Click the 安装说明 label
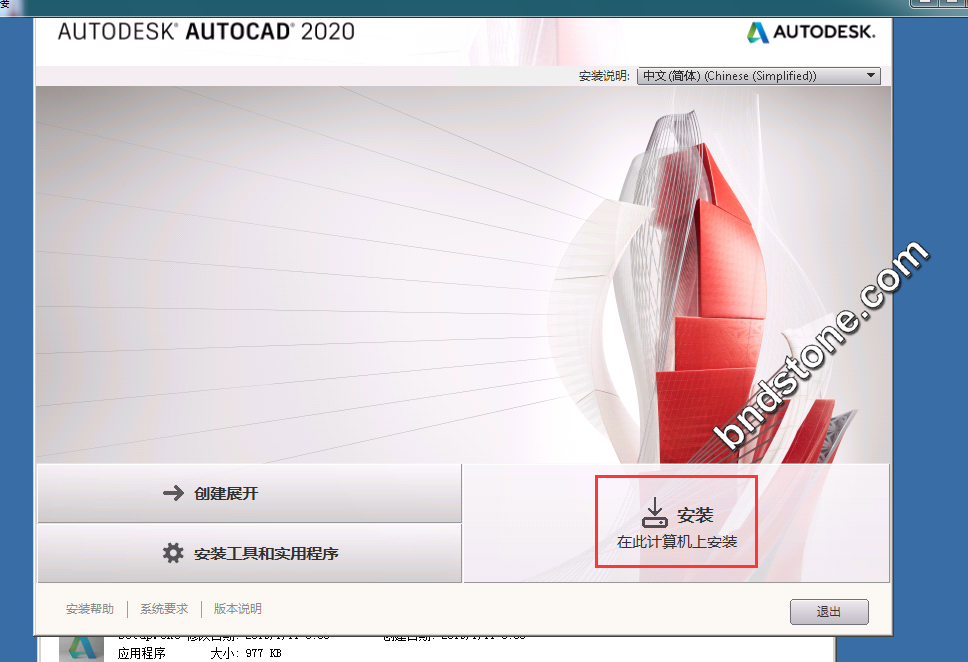 point(604,76)
